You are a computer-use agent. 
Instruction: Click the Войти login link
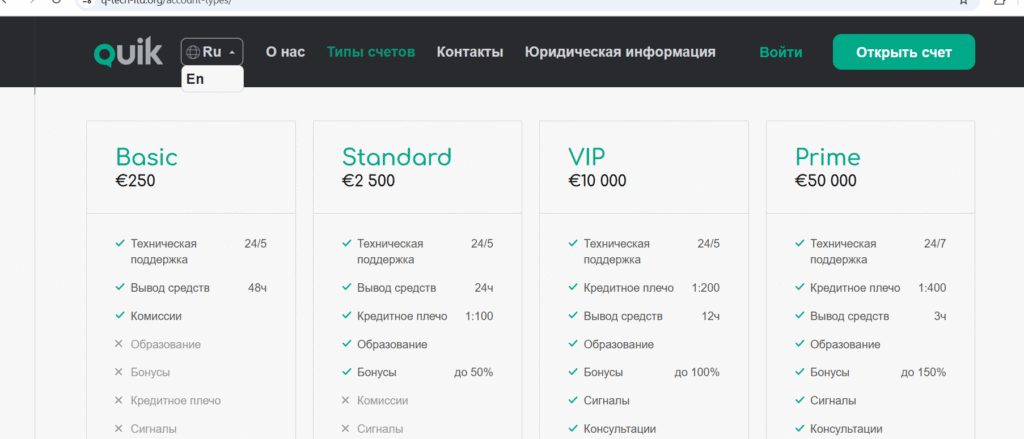tap(780, 52)
